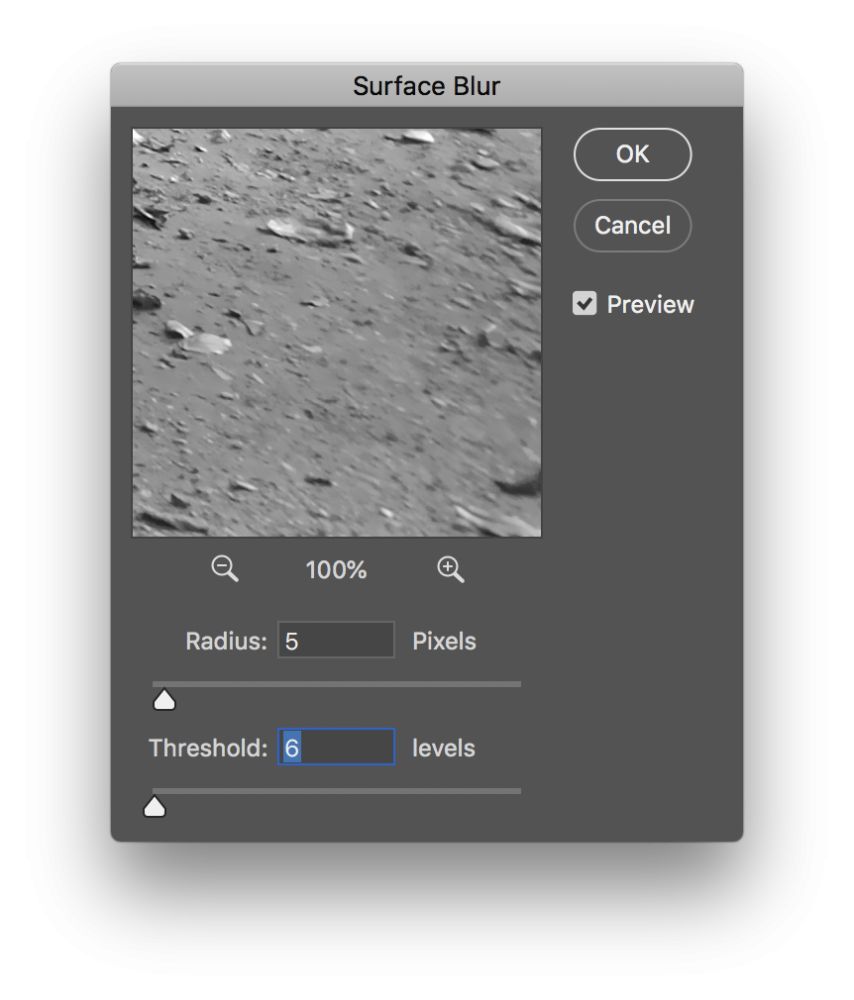Click inside the Threshold input field
854x1000 pixels.
click(x=336, y=747)
